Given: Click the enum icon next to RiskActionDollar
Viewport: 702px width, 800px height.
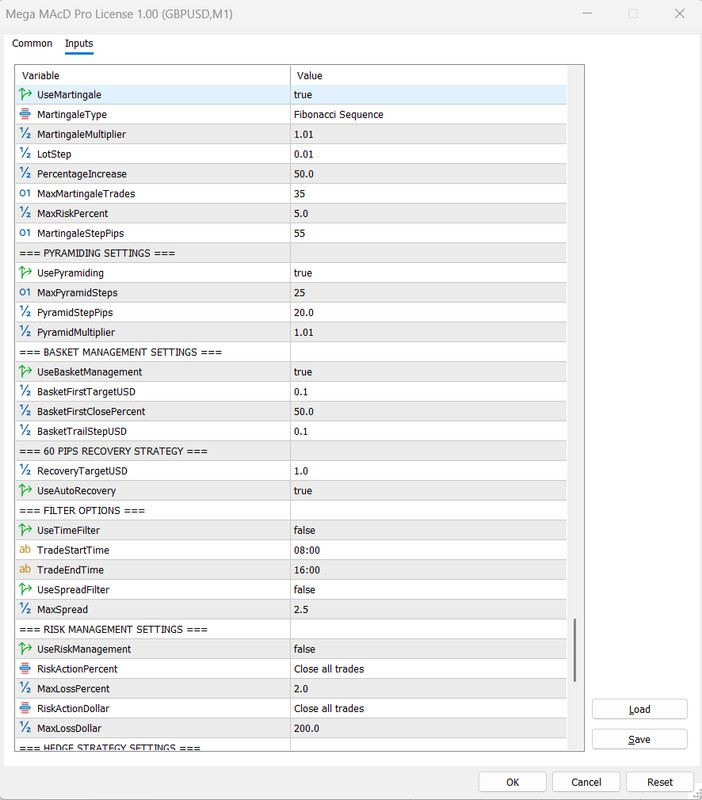Looking at the screenshot, I should point(25,708).
